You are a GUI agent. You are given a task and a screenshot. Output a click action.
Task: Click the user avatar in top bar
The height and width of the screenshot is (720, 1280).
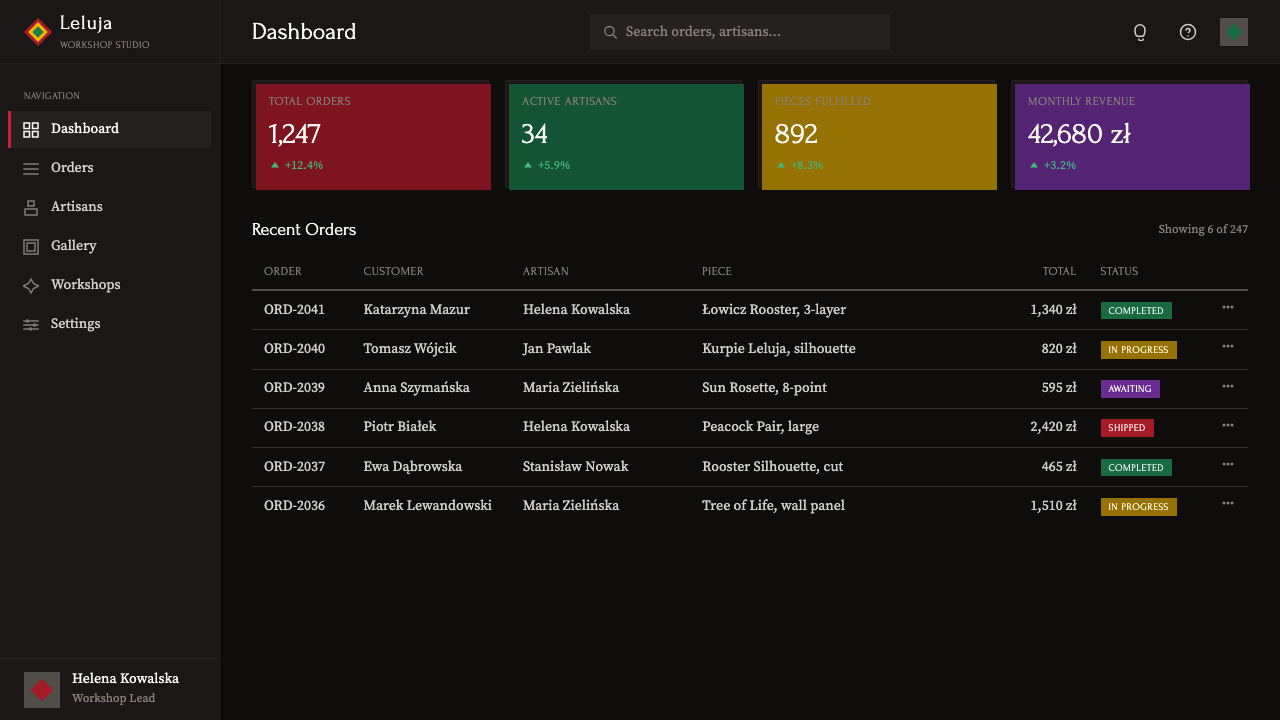1234,32
